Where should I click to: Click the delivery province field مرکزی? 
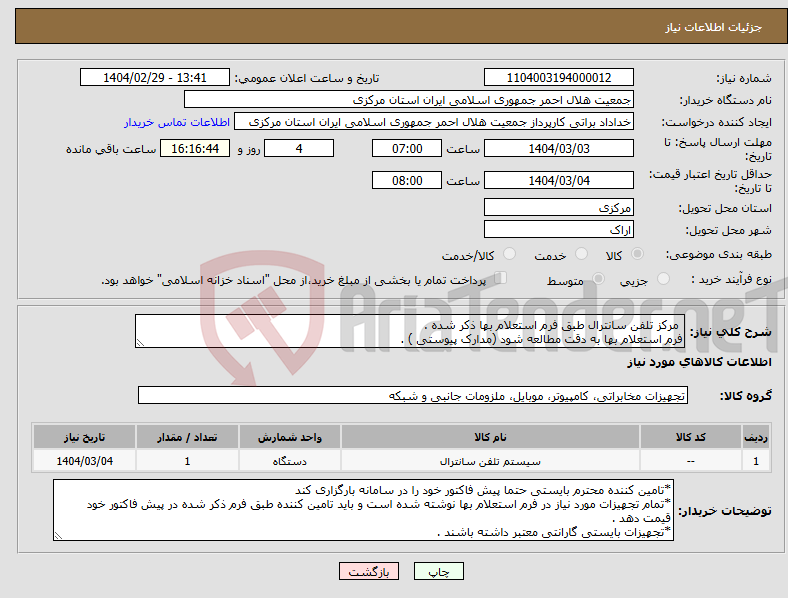[558, 207]
